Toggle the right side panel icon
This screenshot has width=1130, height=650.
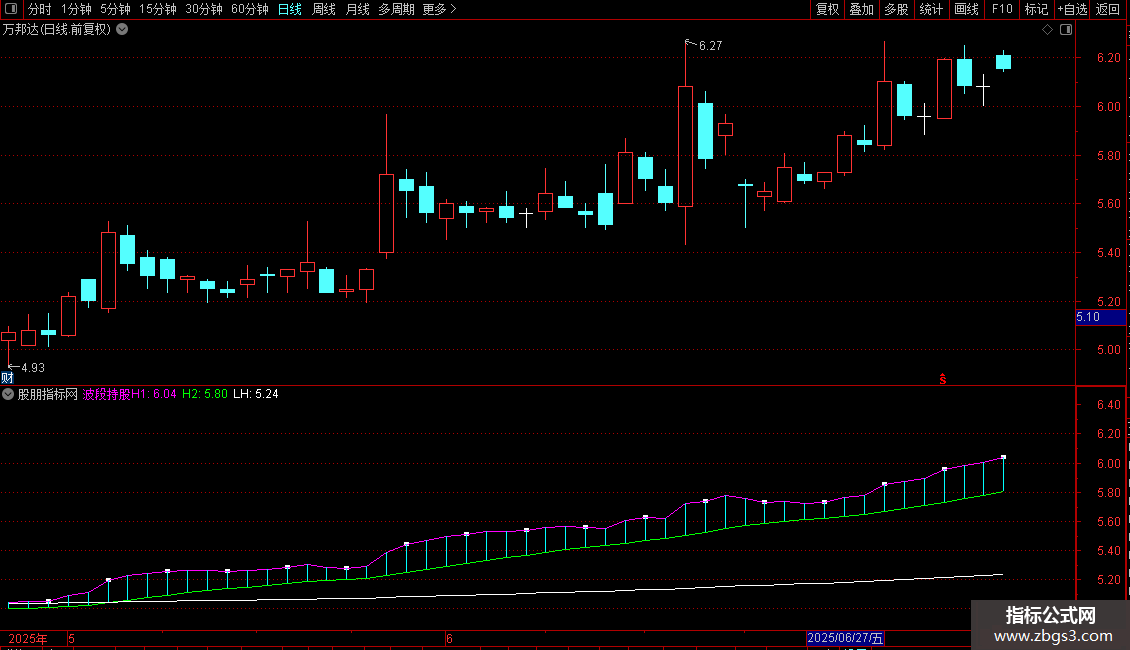click(1066, 30)
